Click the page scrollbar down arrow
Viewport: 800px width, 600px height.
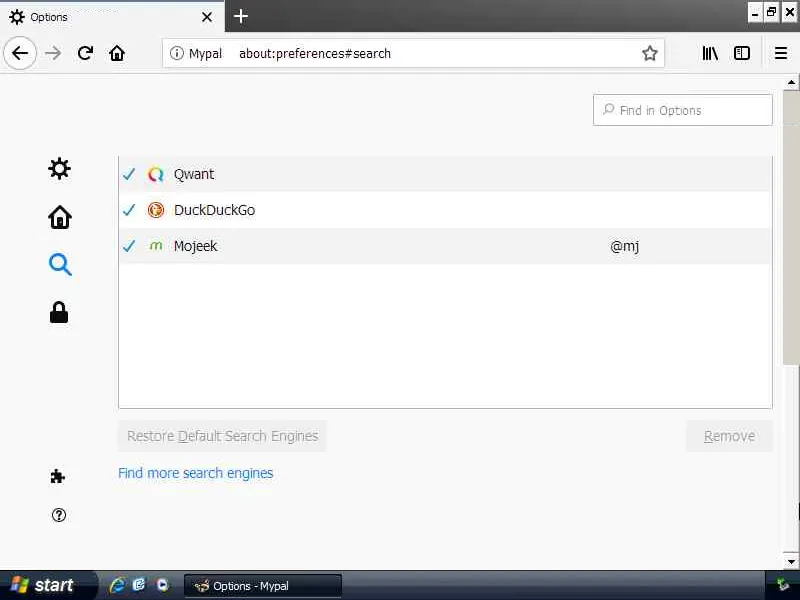[x=791, y=562]
